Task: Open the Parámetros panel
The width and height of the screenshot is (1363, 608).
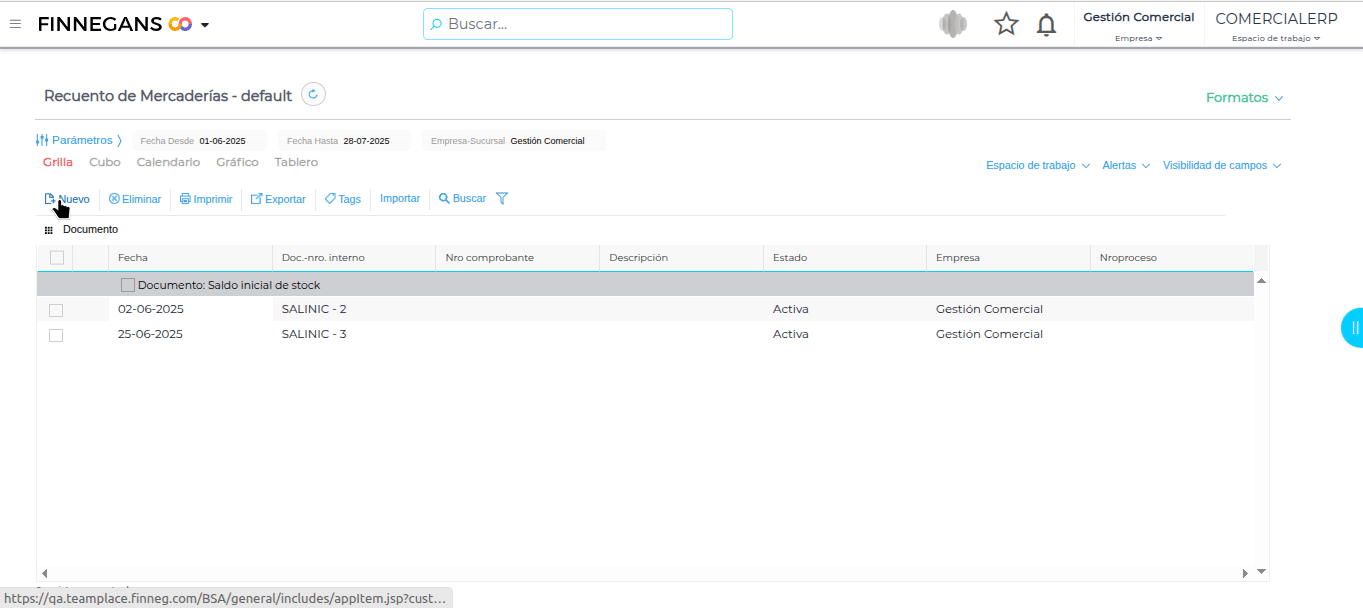Action: (x=79, y=140)
